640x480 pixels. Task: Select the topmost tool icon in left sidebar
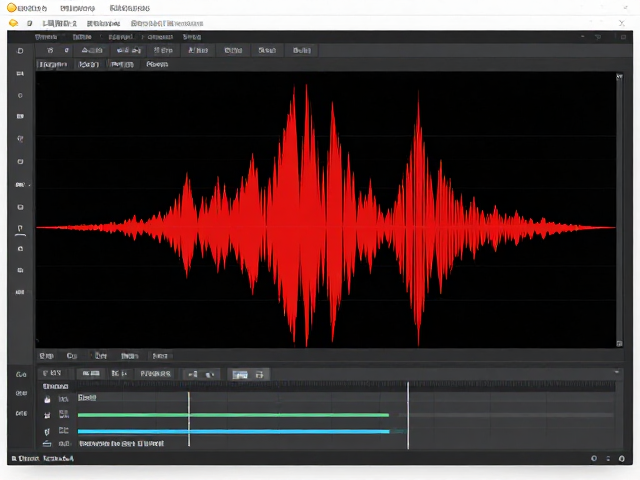click(20, 51)
